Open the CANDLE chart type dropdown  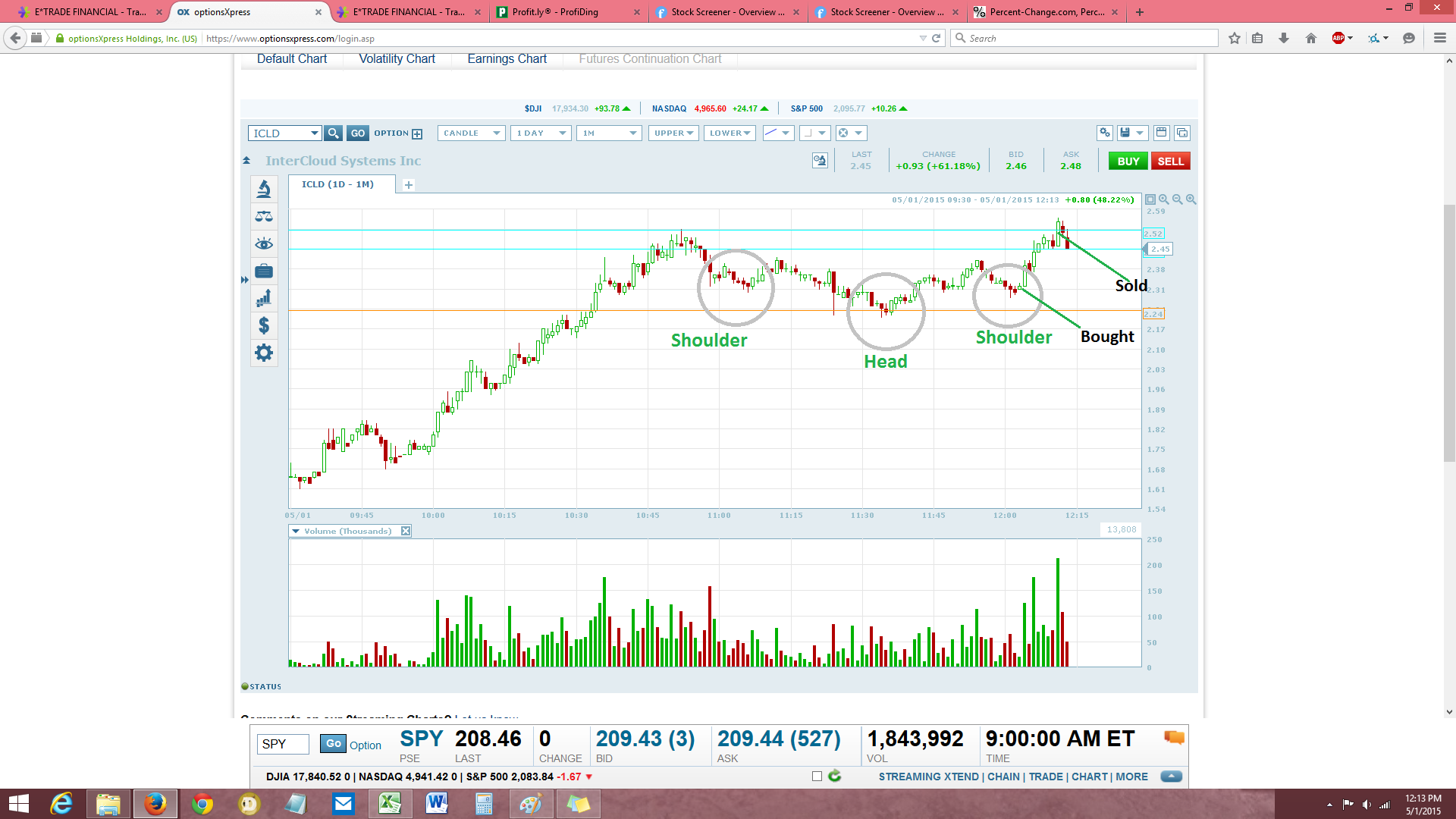(x=471, y=133)
